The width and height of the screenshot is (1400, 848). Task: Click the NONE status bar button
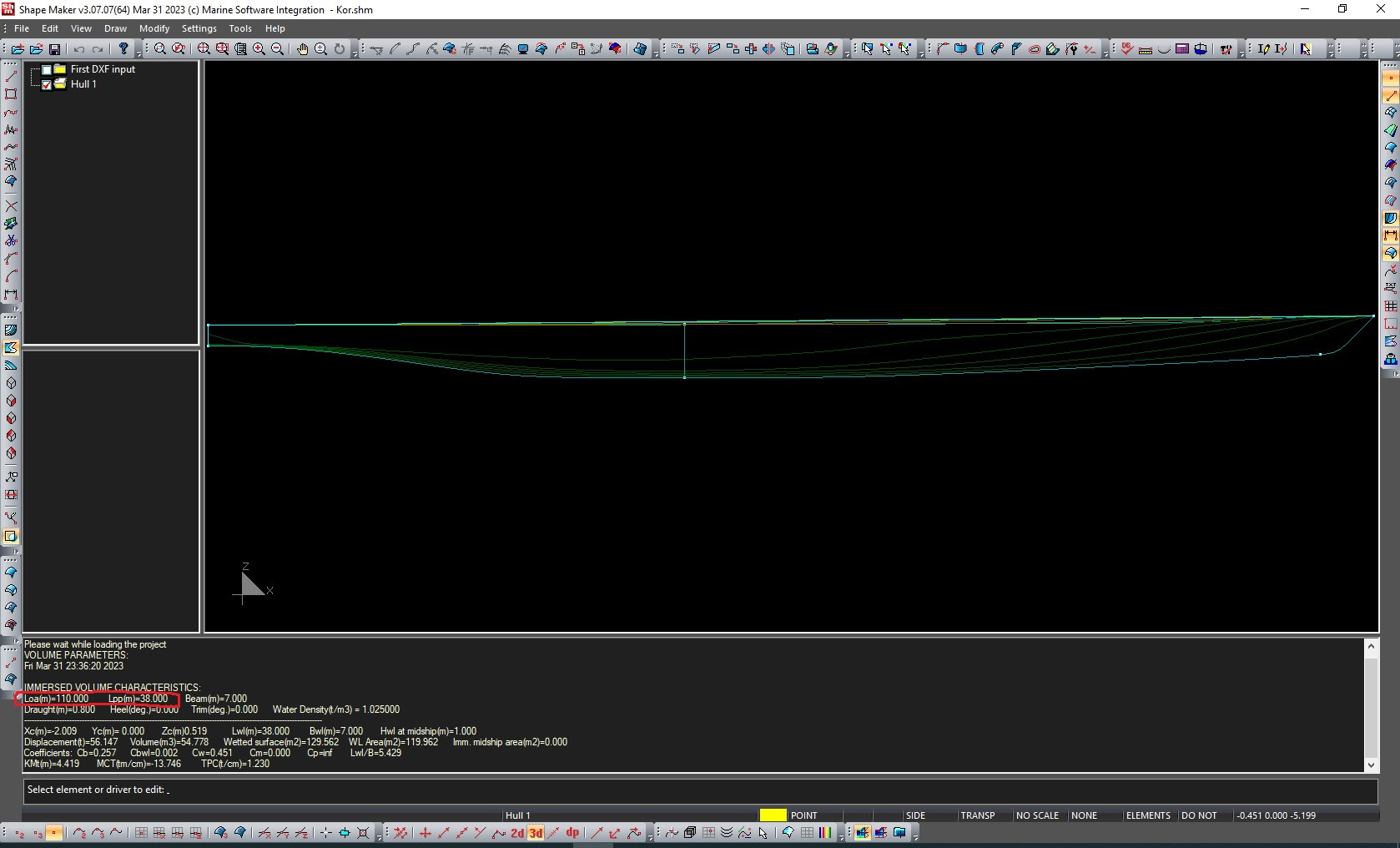pos(1084,815)
